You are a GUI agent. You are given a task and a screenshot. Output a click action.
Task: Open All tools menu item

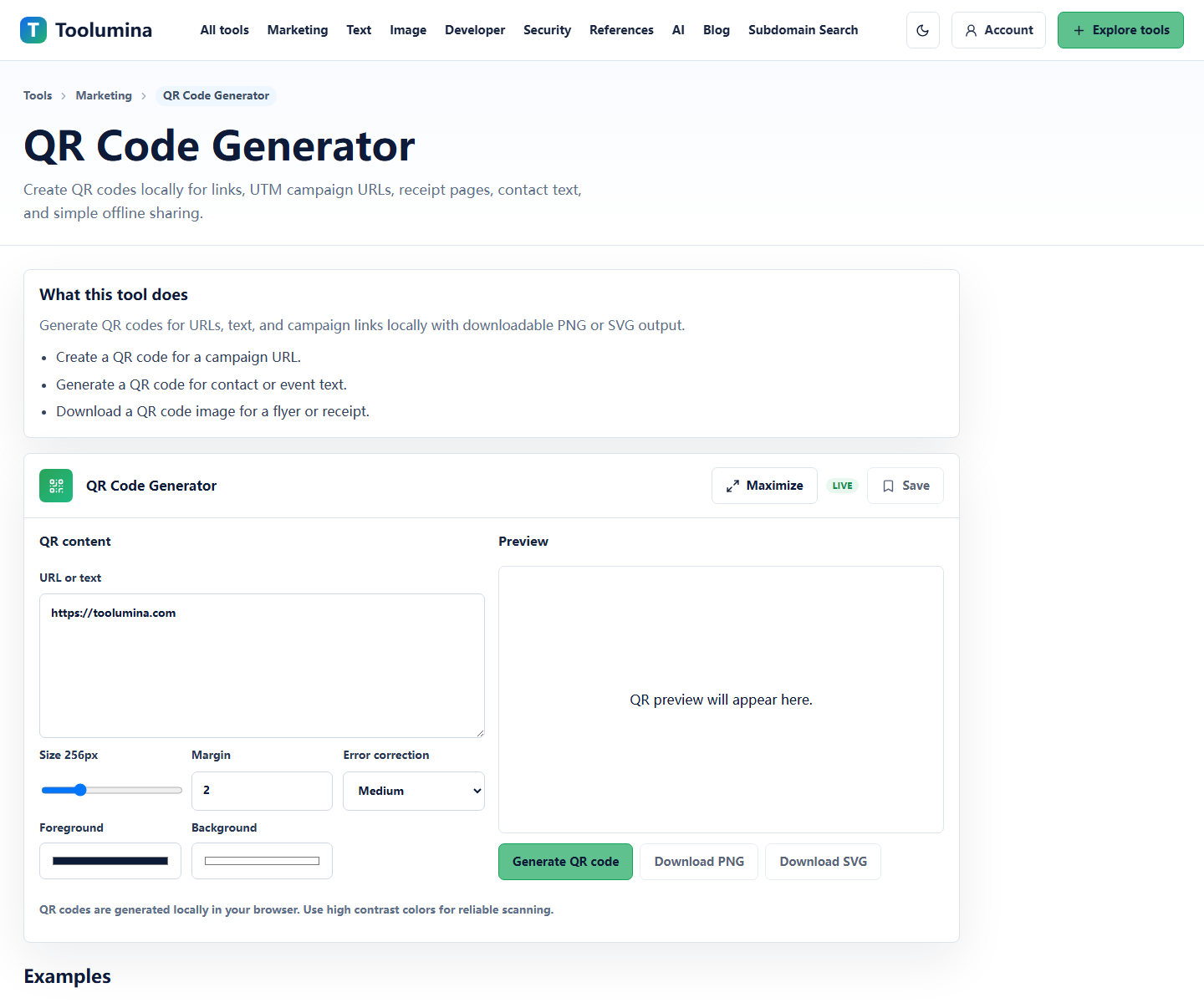(x=225, y=30)
